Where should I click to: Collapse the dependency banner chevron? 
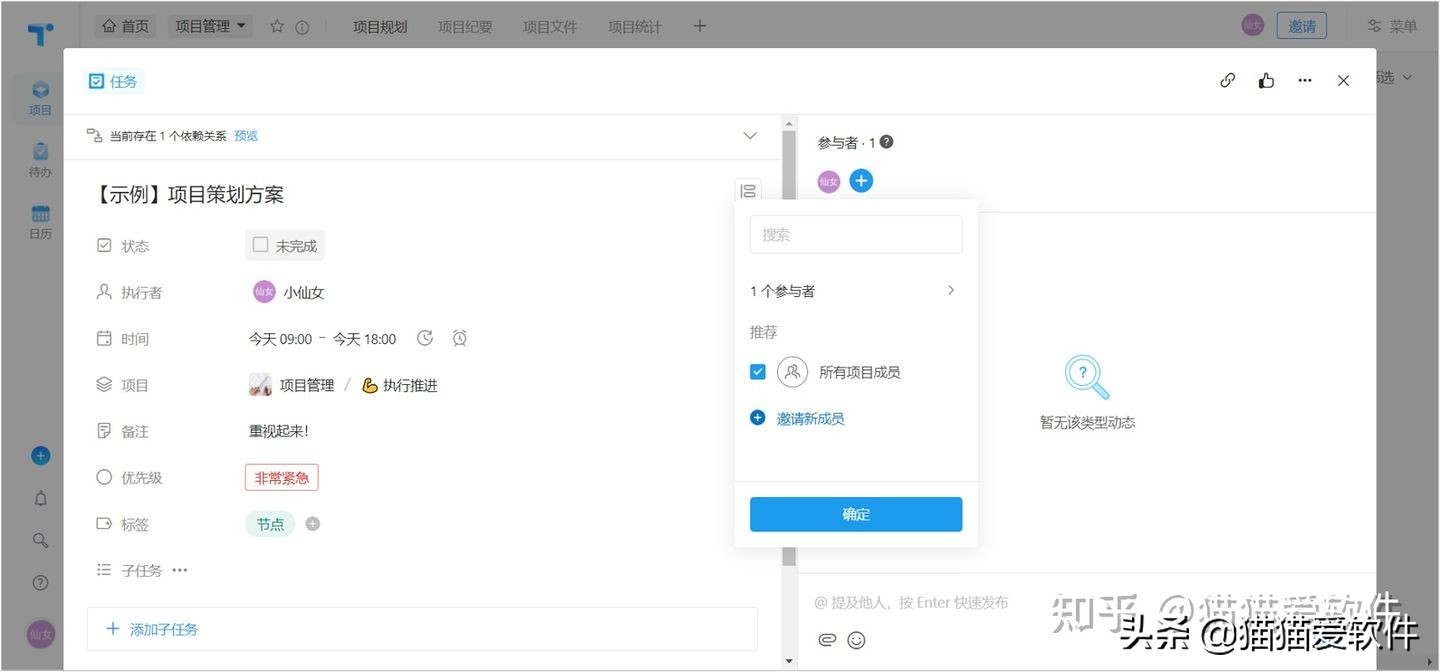click(x=750, y=136)
